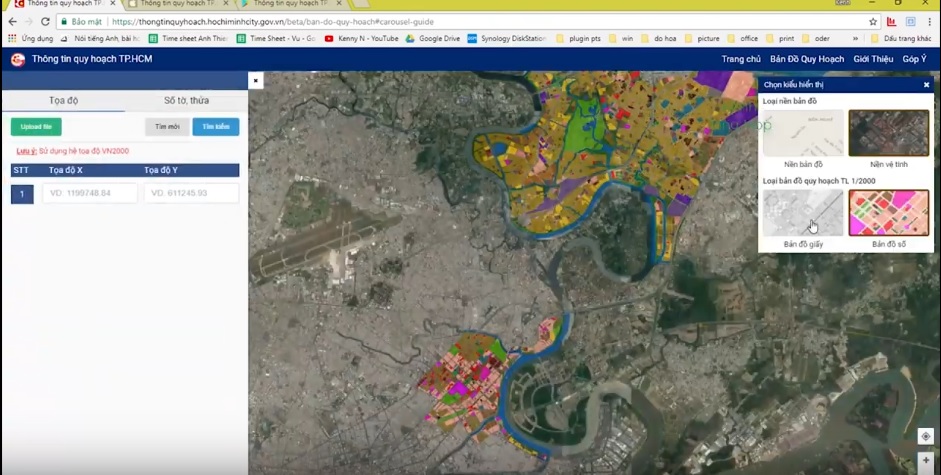Click the site logo beside Thông tin quy hoạch TP.HCM
Image resolution: width=941 pixels, height=475 pixels.
pos(17,59)
